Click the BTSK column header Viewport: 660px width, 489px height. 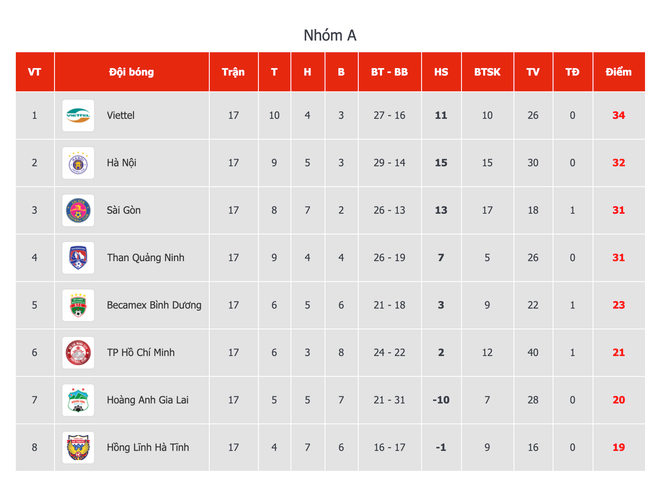pos(487,72)
